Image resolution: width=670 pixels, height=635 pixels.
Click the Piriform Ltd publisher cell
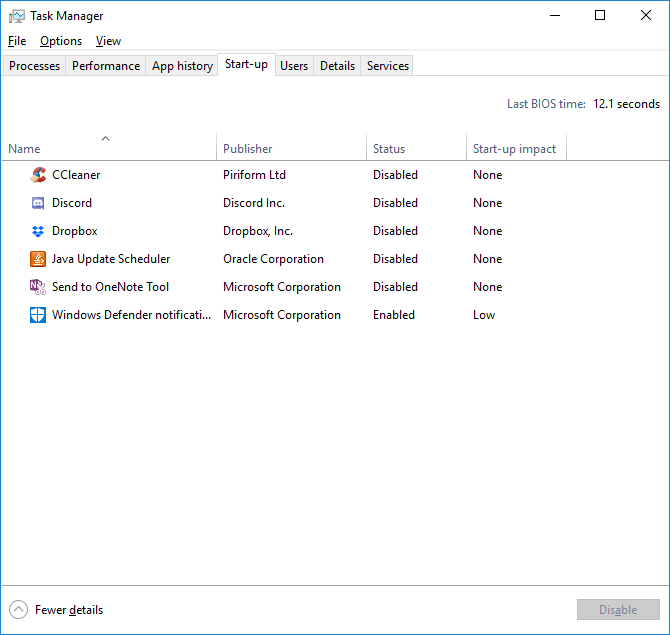[254, 175]
